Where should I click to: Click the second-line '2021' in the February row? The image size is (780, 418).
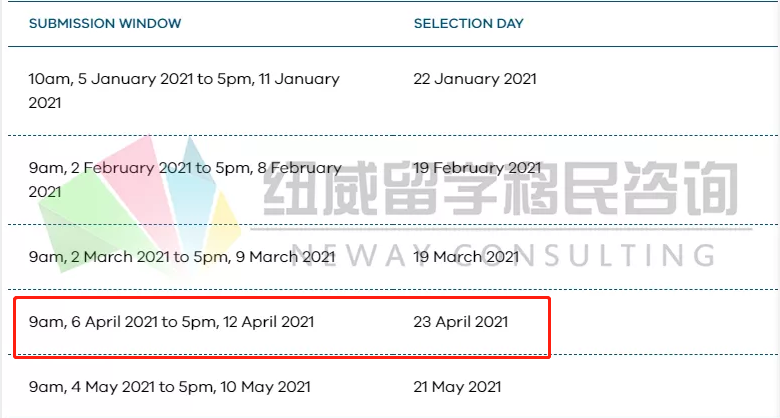click(45, 192)
